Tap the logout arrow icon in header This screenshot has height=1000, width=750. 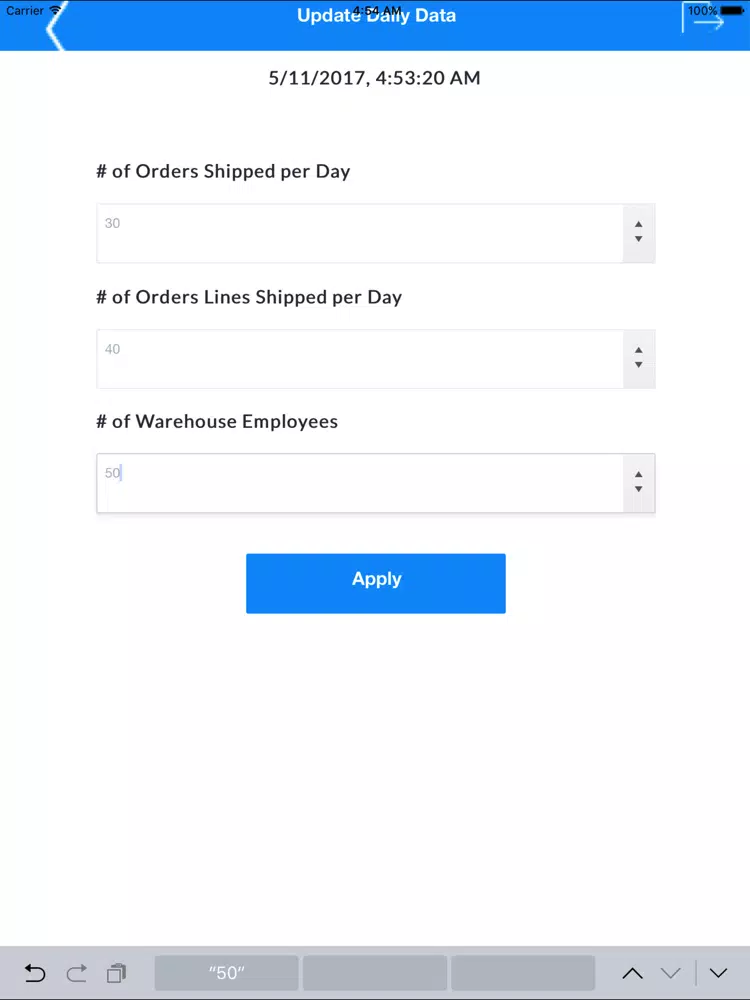[703, 22]
